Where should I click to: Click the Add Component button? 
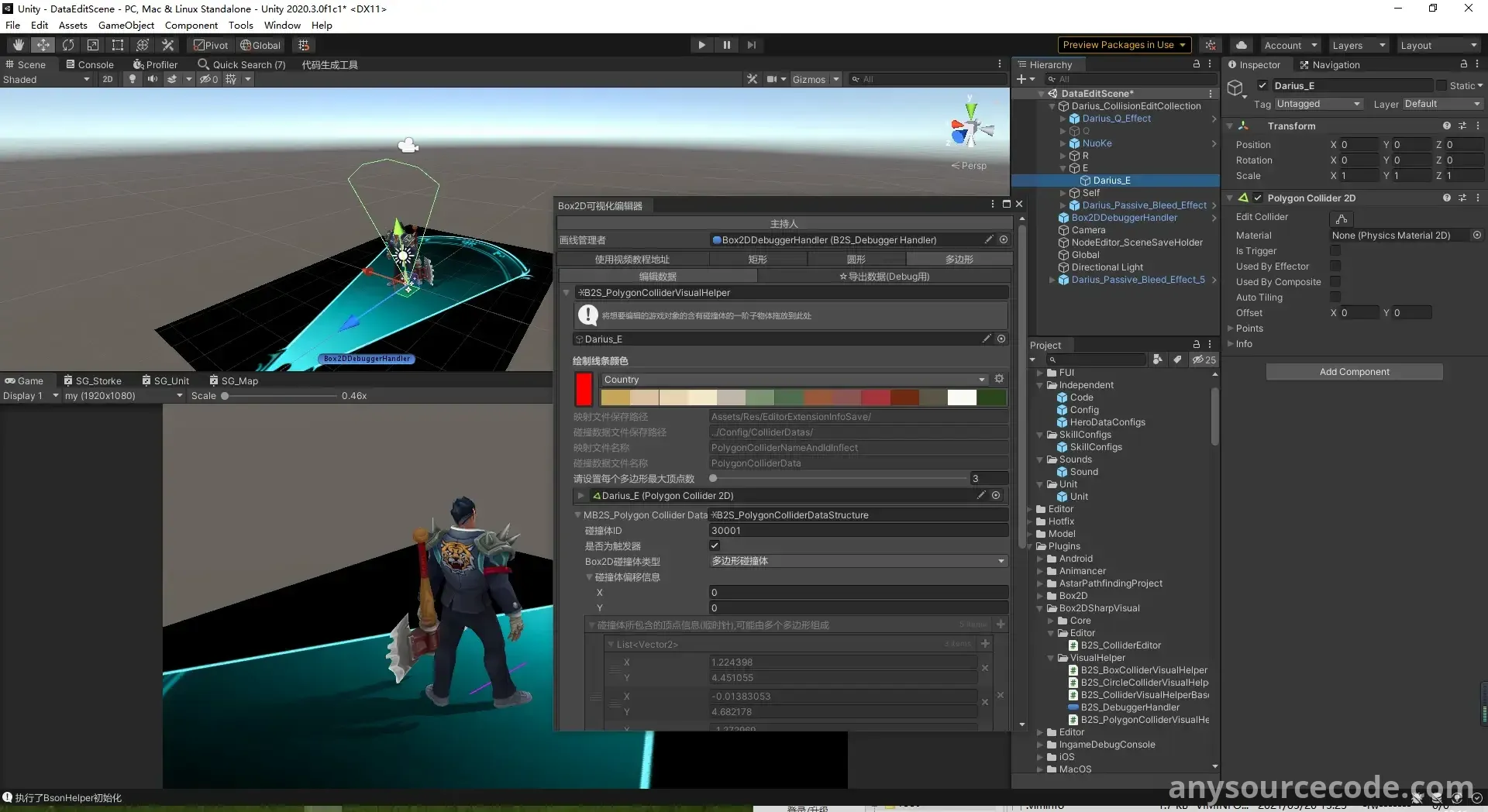click(1354, 372)
